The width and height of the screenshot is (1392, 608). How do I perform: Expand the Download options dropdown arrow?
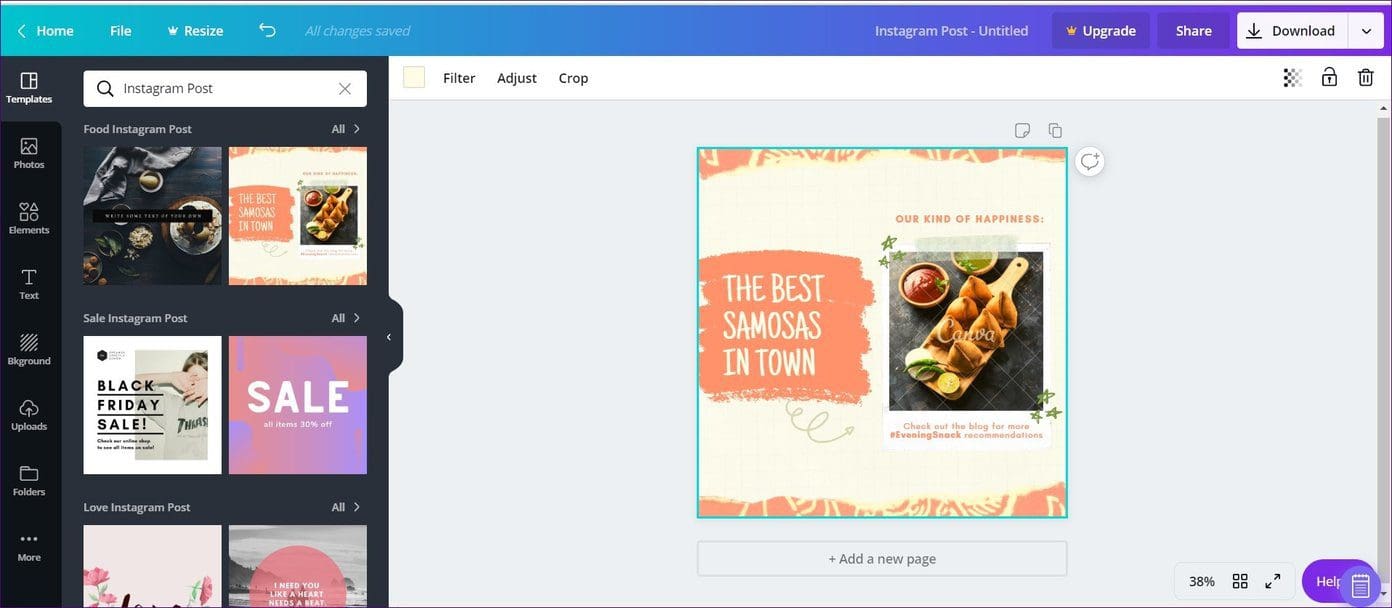coord(1366,31)
